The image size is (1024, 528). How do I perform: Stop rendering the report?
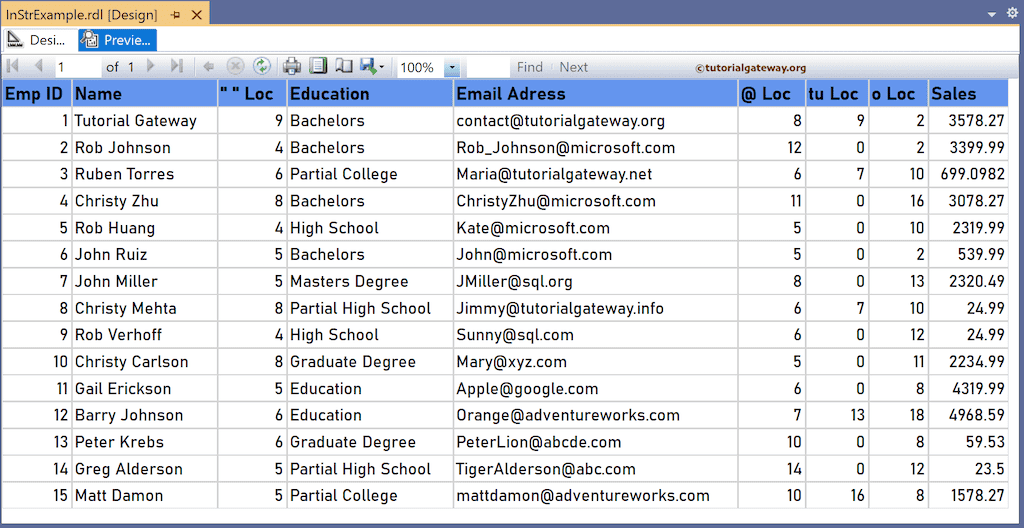[235, 66]
